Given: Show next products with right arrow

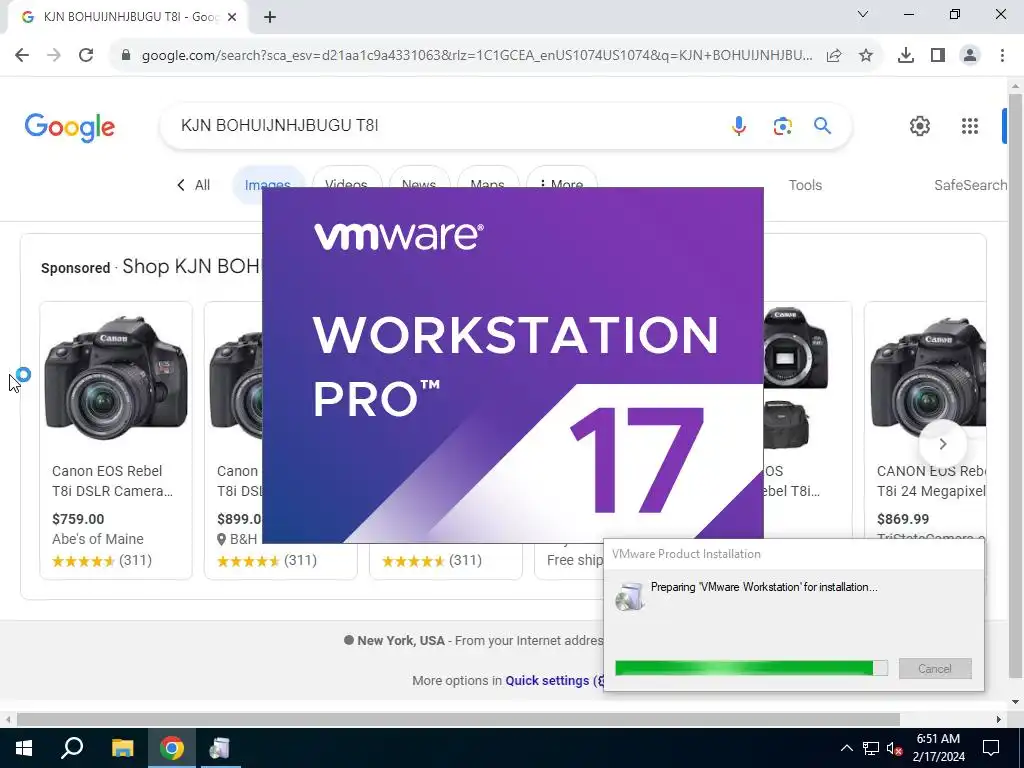Looking at the screenshot, I should pyautogui.click(x=942, y=444).
